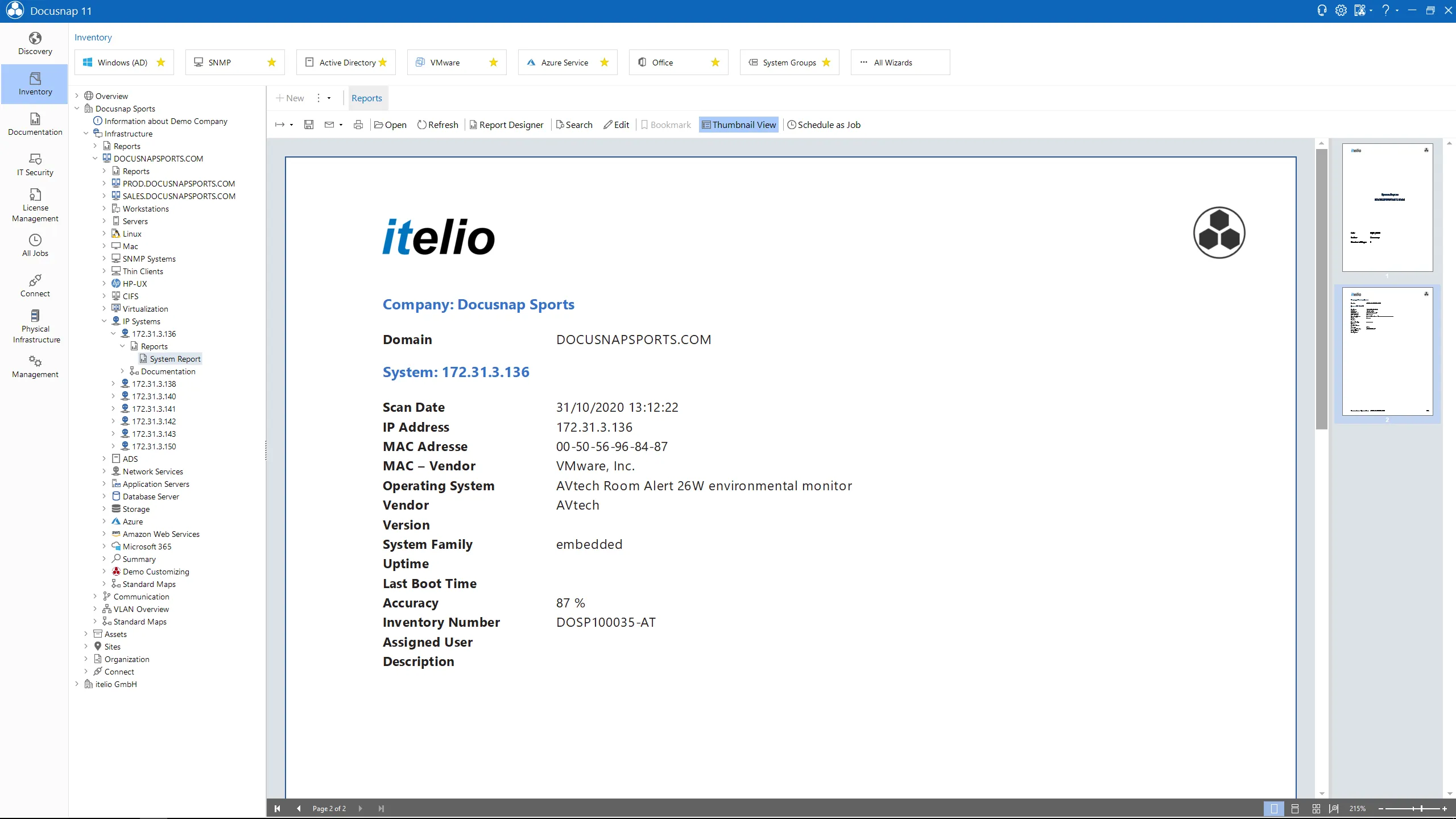Image resolution: width=1456 pixels, height=819 pixels.
Task: Open settings gear in title bar
Action: [x=1341, y=10]
